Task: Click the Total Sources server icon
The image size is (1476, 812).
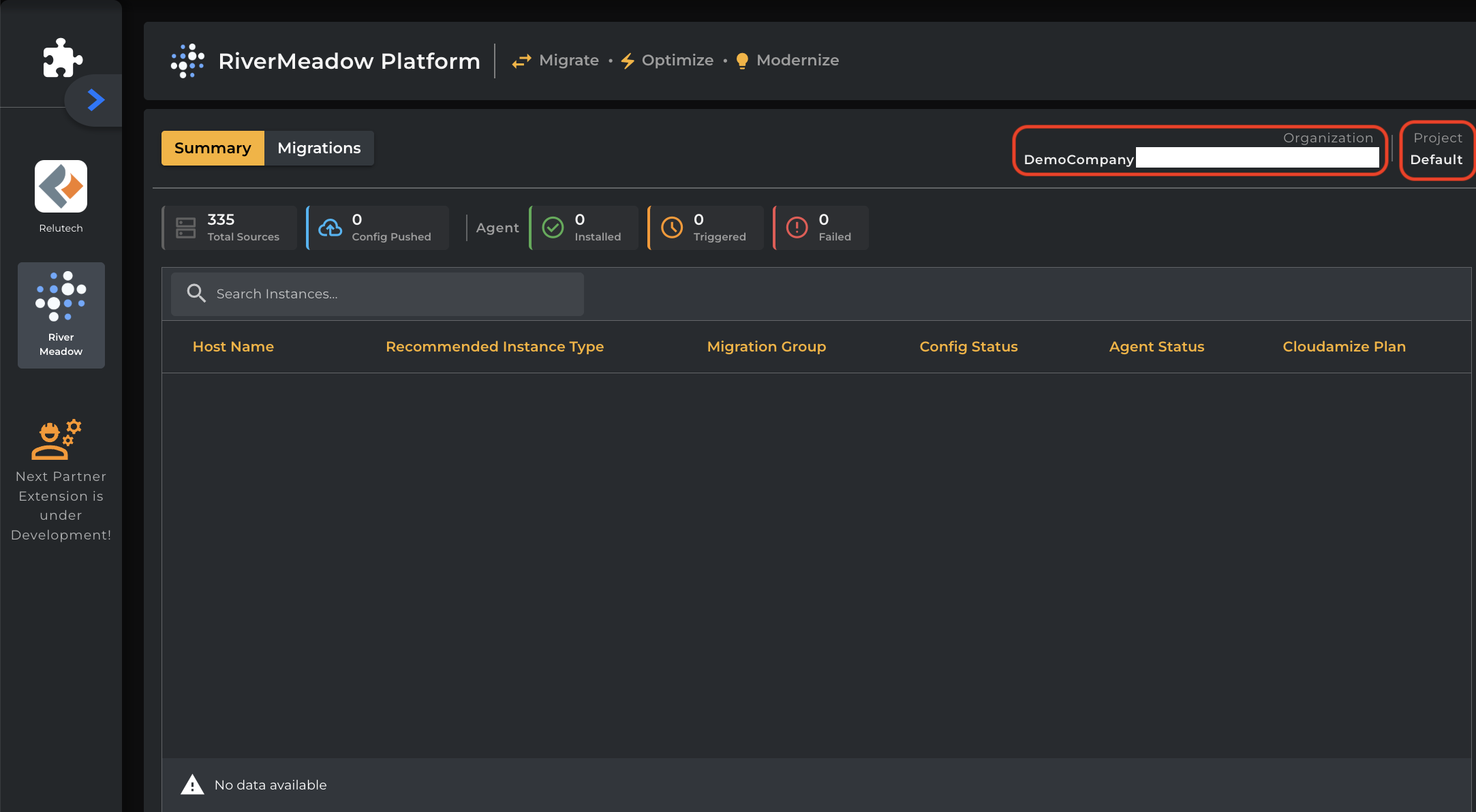Action: click(185, 228)
